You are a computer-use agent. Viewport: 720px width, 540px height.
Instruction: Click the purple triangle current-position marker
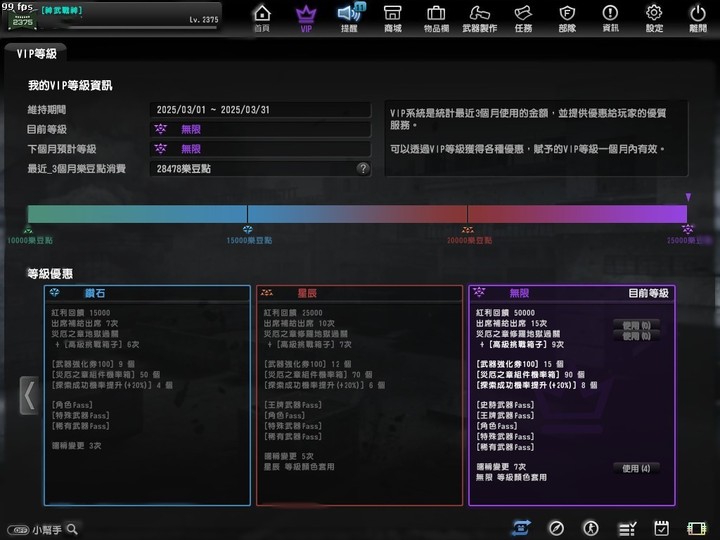[x=688, y=197]
